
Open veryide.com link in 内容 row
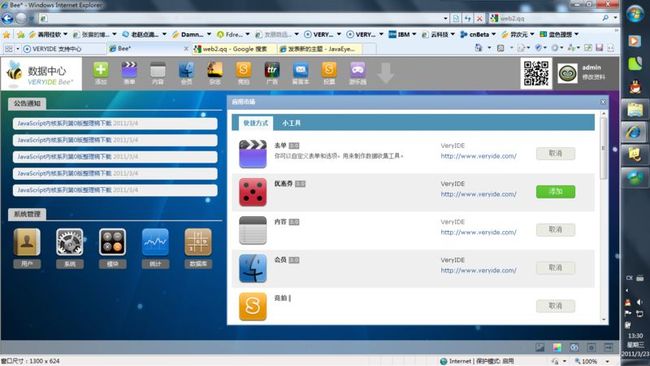478,233
